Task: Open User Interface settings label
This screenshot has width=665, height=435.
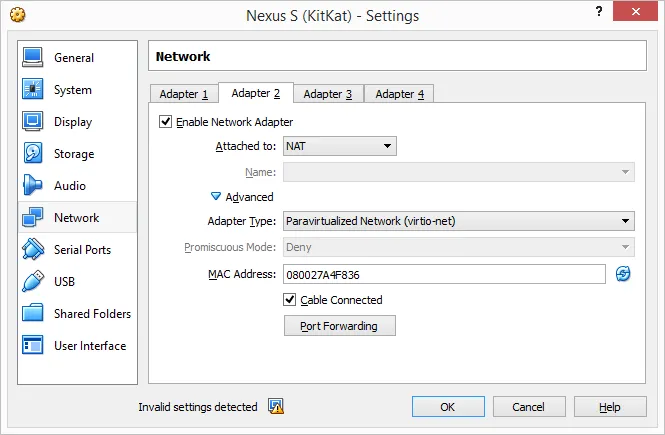Action: click(x=90, y=346)
